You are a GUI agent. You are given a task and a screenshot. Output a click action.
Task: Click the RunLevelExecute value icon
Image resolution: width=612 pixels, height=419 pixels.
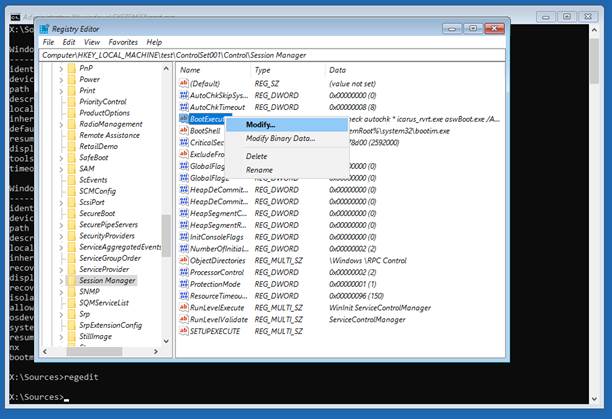coord(184,307)
